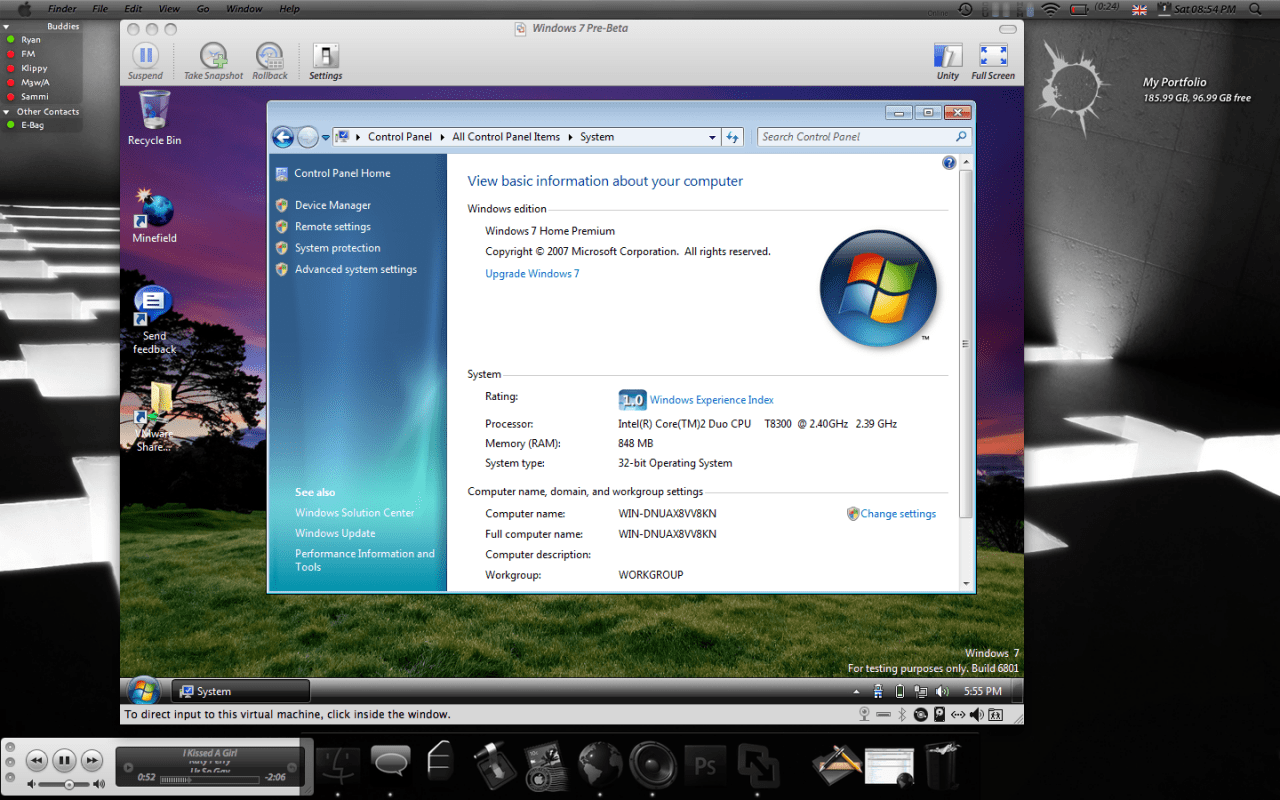Image resolution: width=1280 pixels, height=800 pixels.
Task: Open Finder from the Dock
Action: coord(337,767)
